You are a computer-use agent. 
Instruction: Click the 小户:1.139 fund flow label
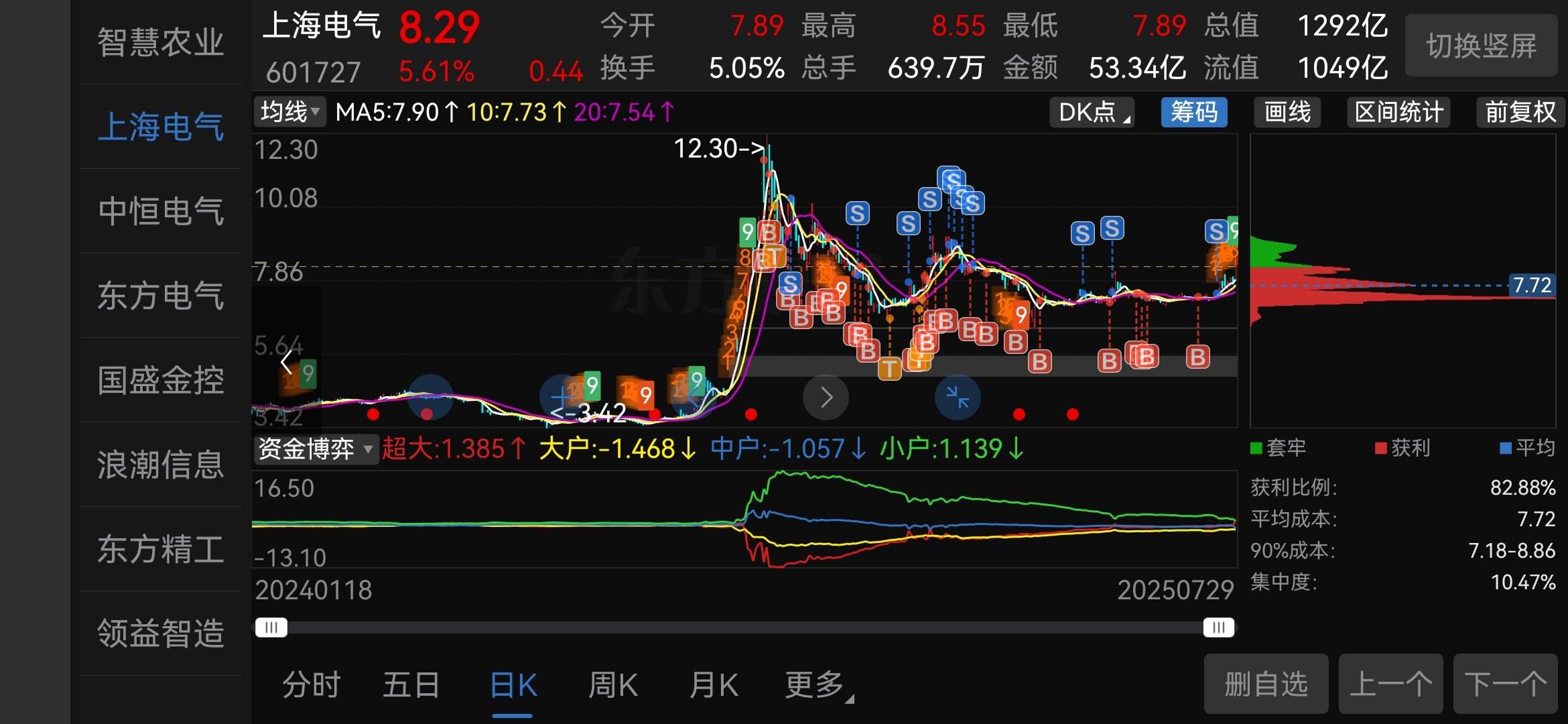(x=952, y=448)
